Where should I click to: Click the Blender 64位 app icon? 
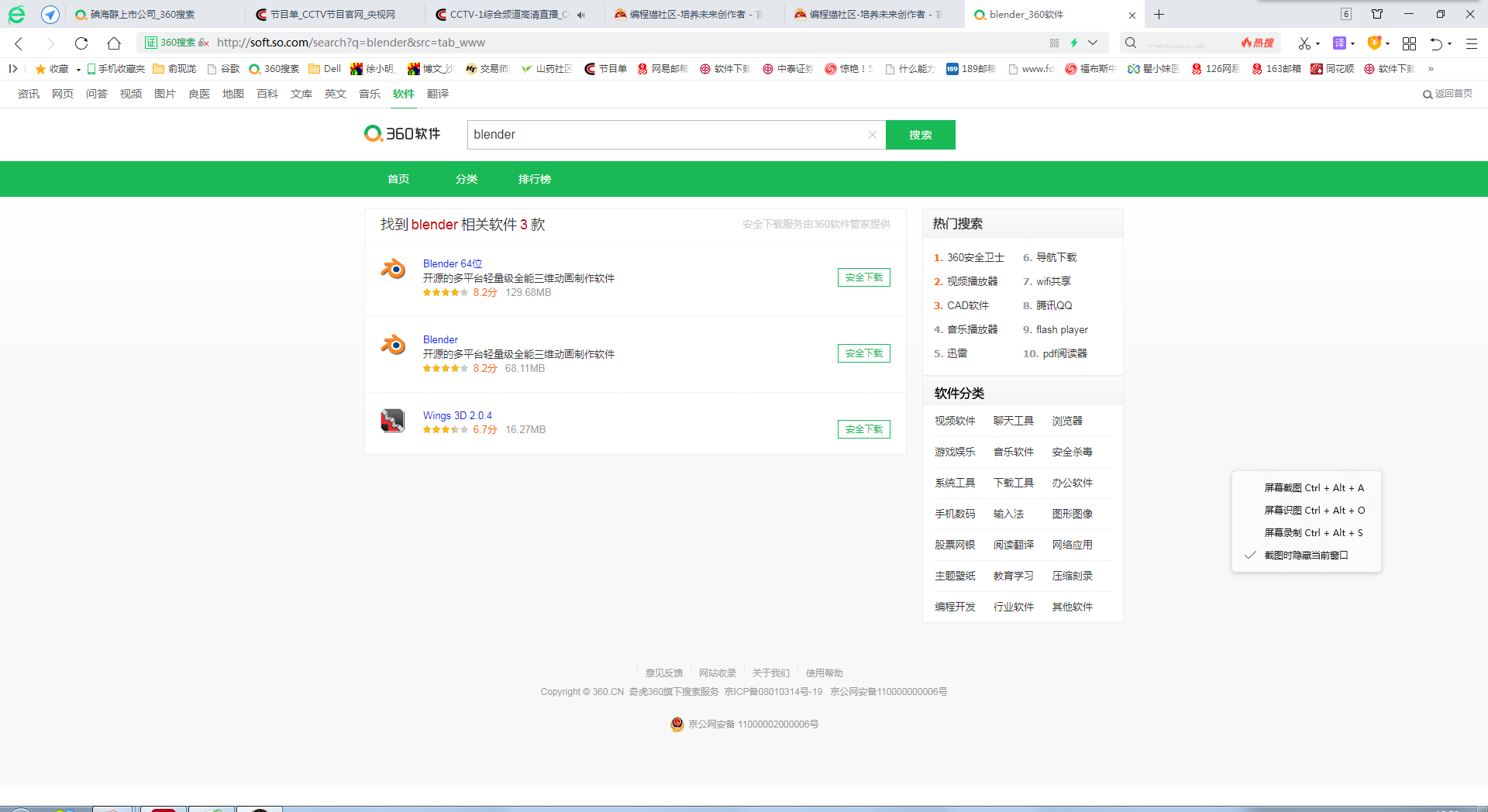pyautogui.click(x=393, y=269)
